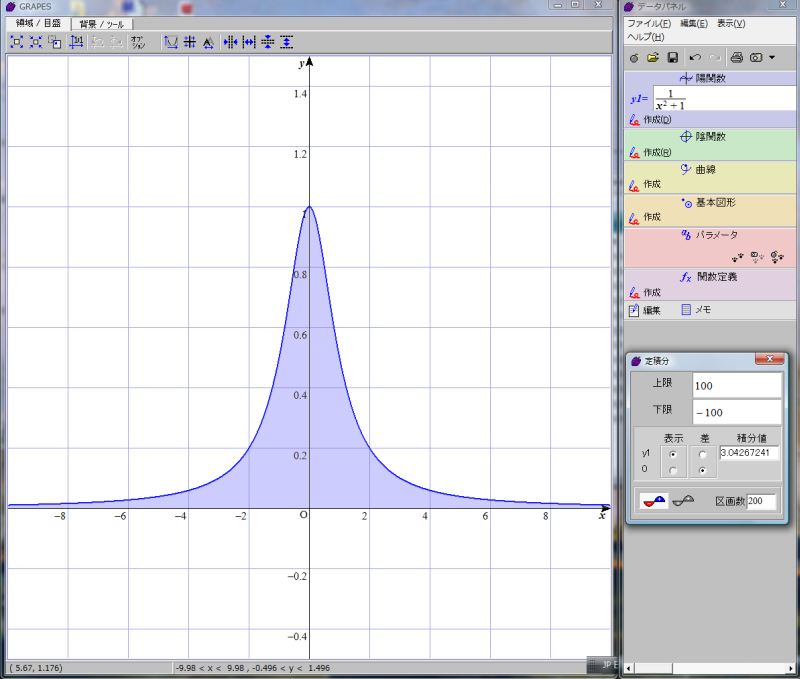Open the 表示(V) menu

pyautogui.click(x=733, y=23)
